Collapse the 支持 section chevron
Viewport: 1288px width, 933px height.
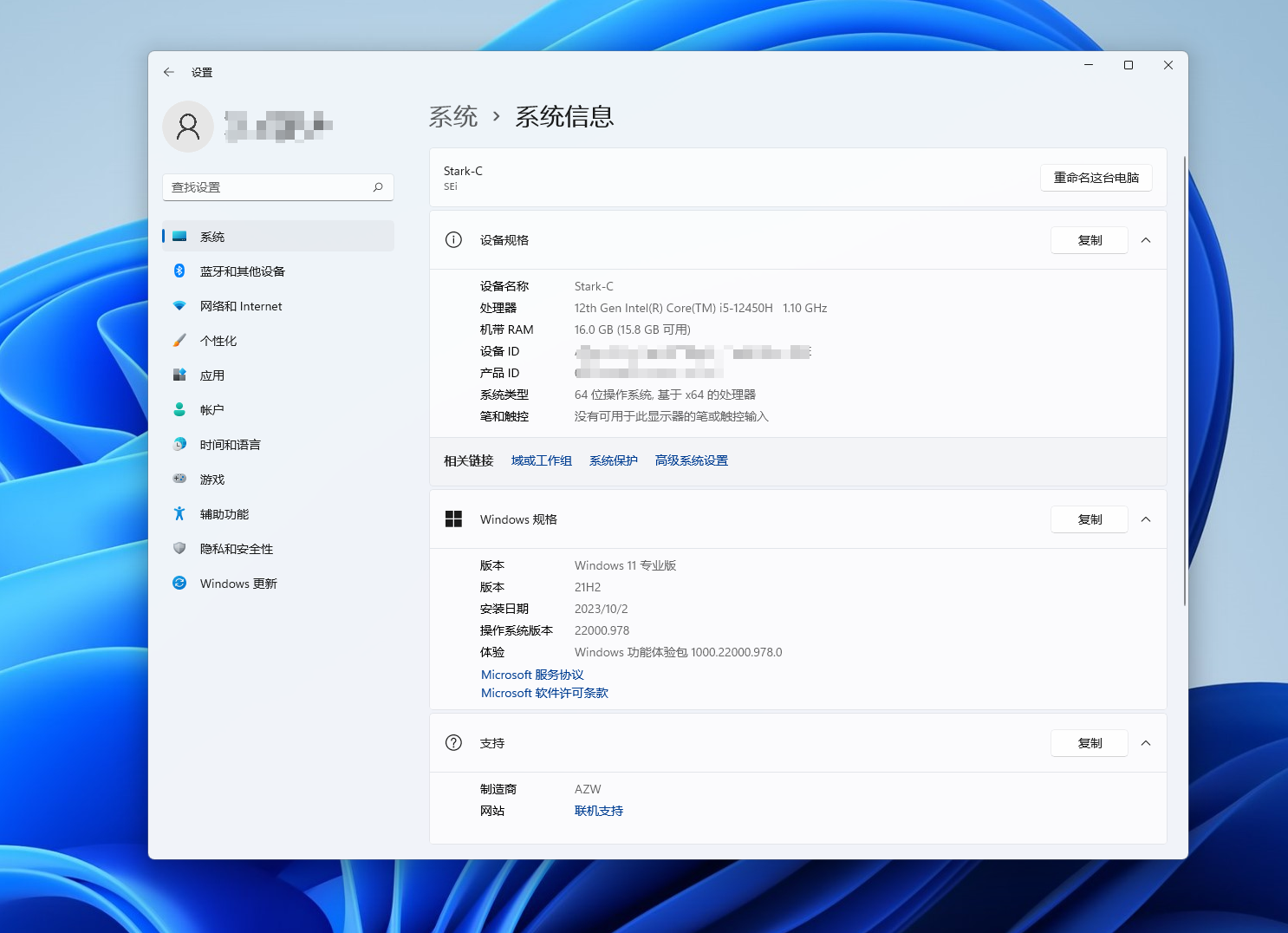coord(1146,743)
